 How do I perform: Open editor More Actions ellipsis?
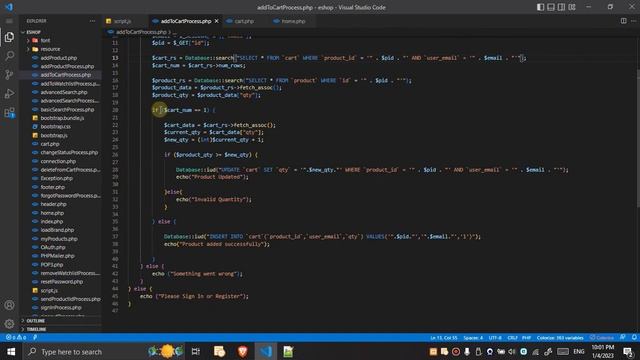[633, 21]
